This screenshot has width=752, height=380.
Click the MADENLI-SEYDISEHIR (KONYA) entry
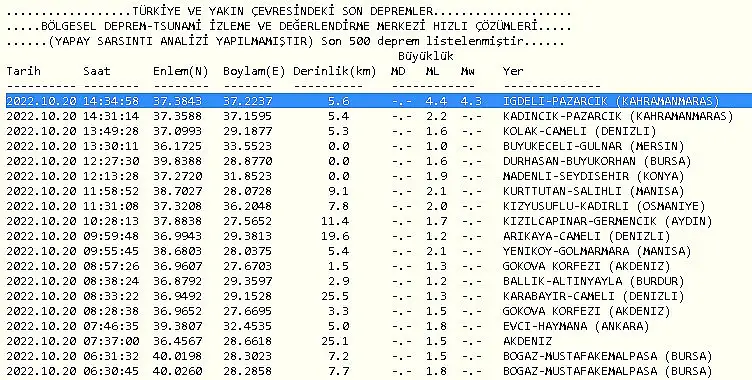click(594, 176)
